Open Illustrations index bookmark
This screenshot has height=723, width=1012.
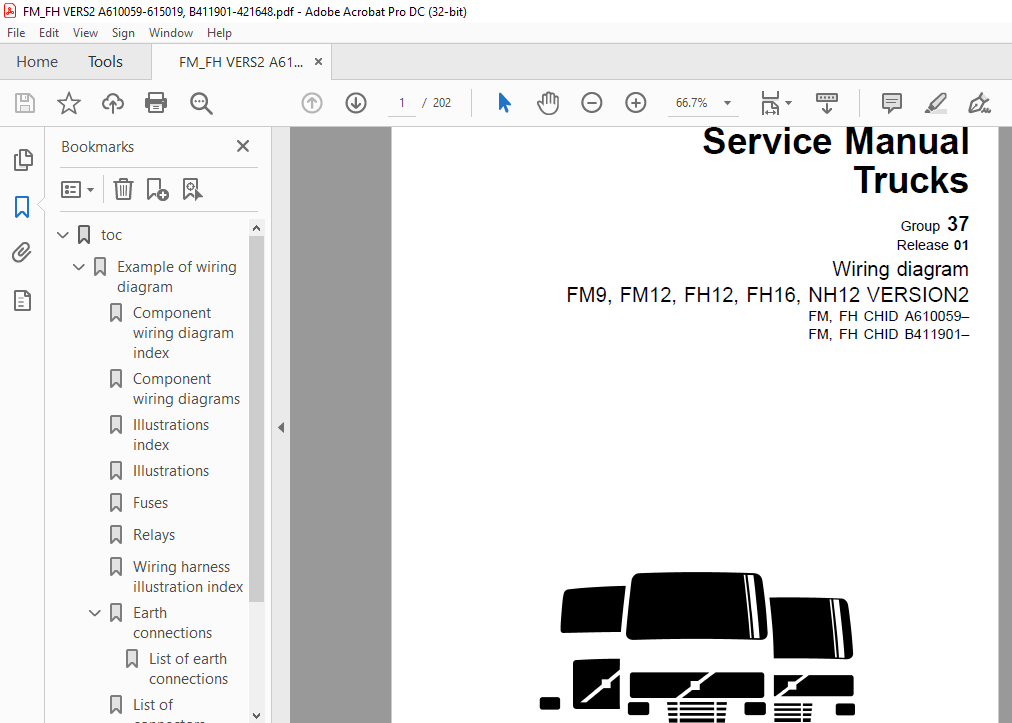(x=170, y=435)
